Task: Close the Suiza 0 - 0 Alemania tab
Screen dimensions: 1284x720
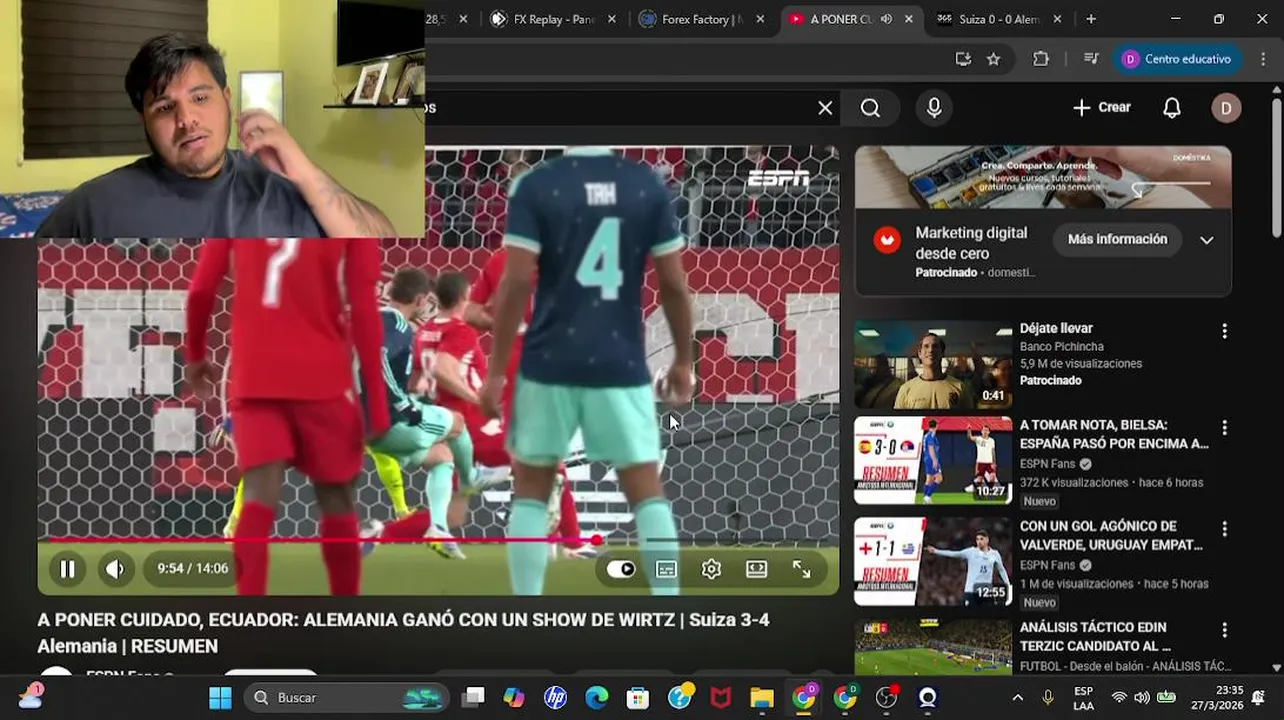Action: tap(1057, 19)
